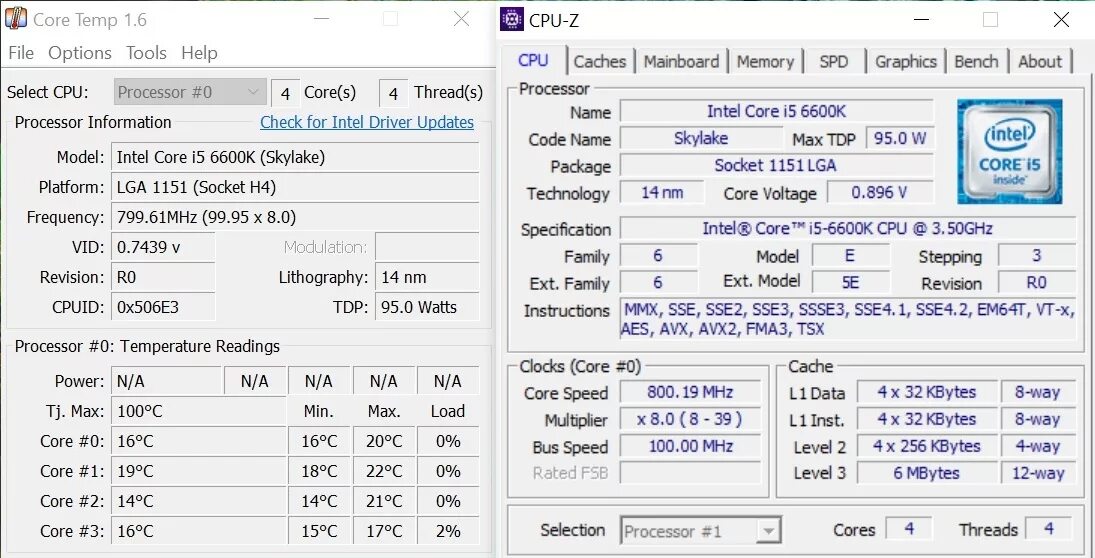This screenshot has width=1095, height=558.
Task: Click the Core #1 max temperature 22°C
Action: (x=384, y=471)
